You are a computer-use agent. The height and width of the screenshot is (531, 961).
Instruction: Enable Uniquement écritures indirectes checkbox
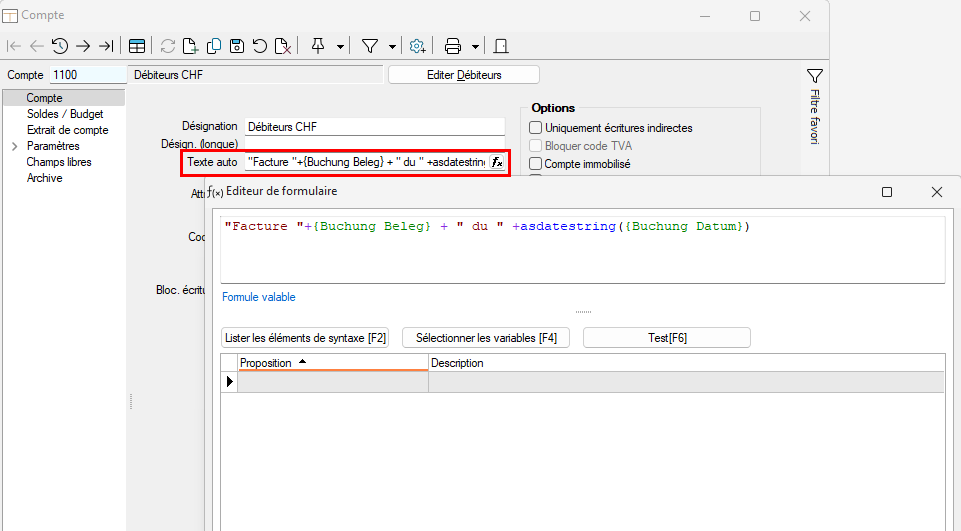536,128
